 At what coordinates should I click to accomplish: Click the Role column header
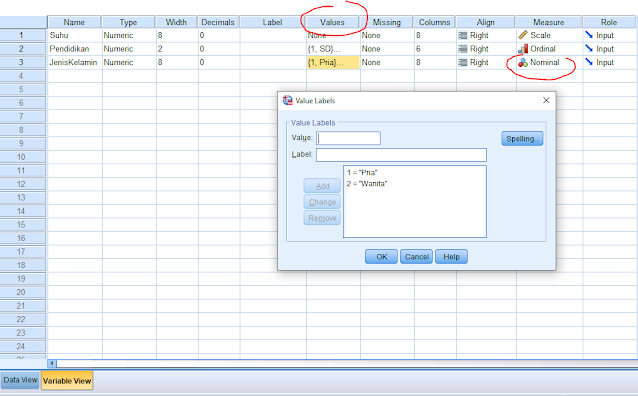pyautogui.click(x=609, y=22)
